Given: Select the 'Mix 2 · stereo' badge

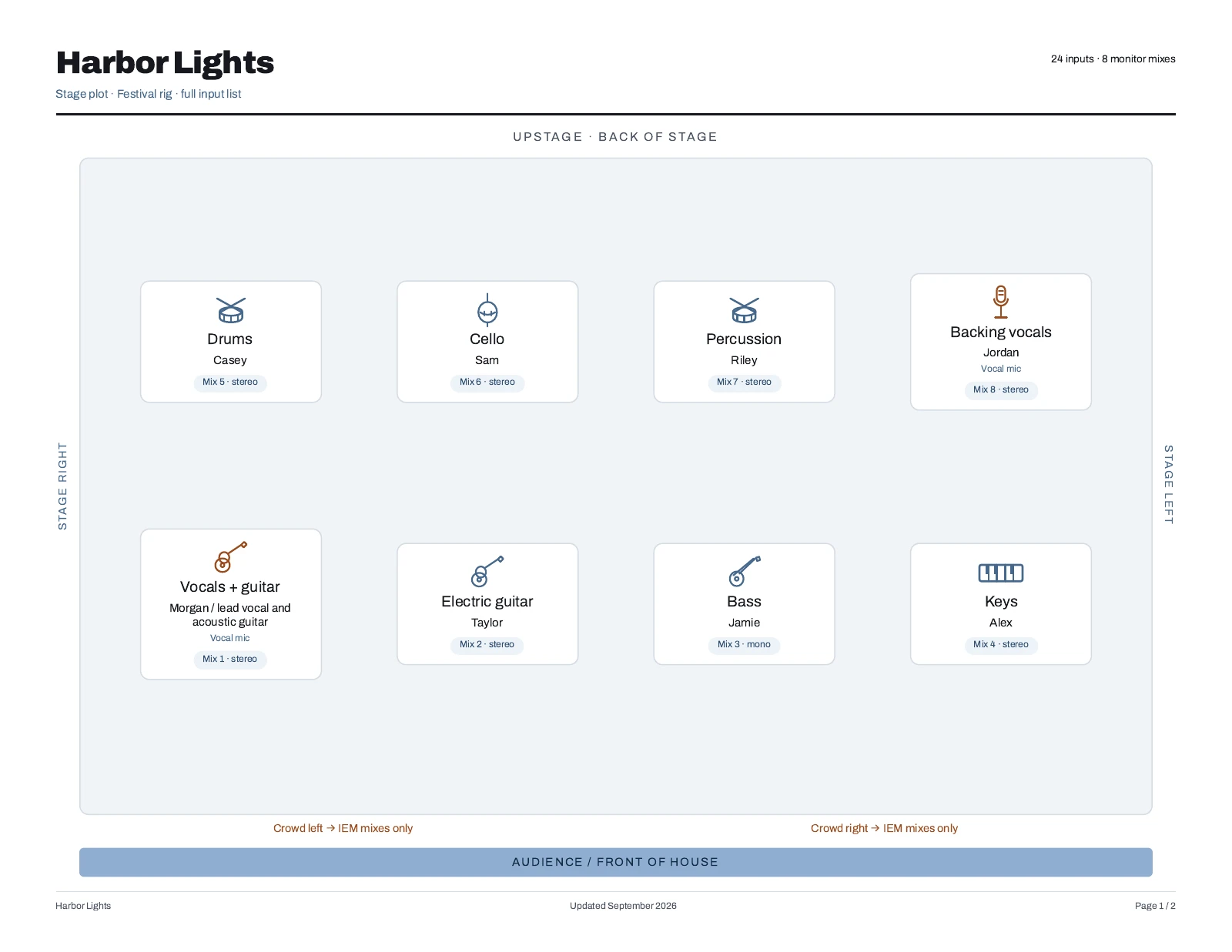Looking at the screenshot, I should 487,645.
